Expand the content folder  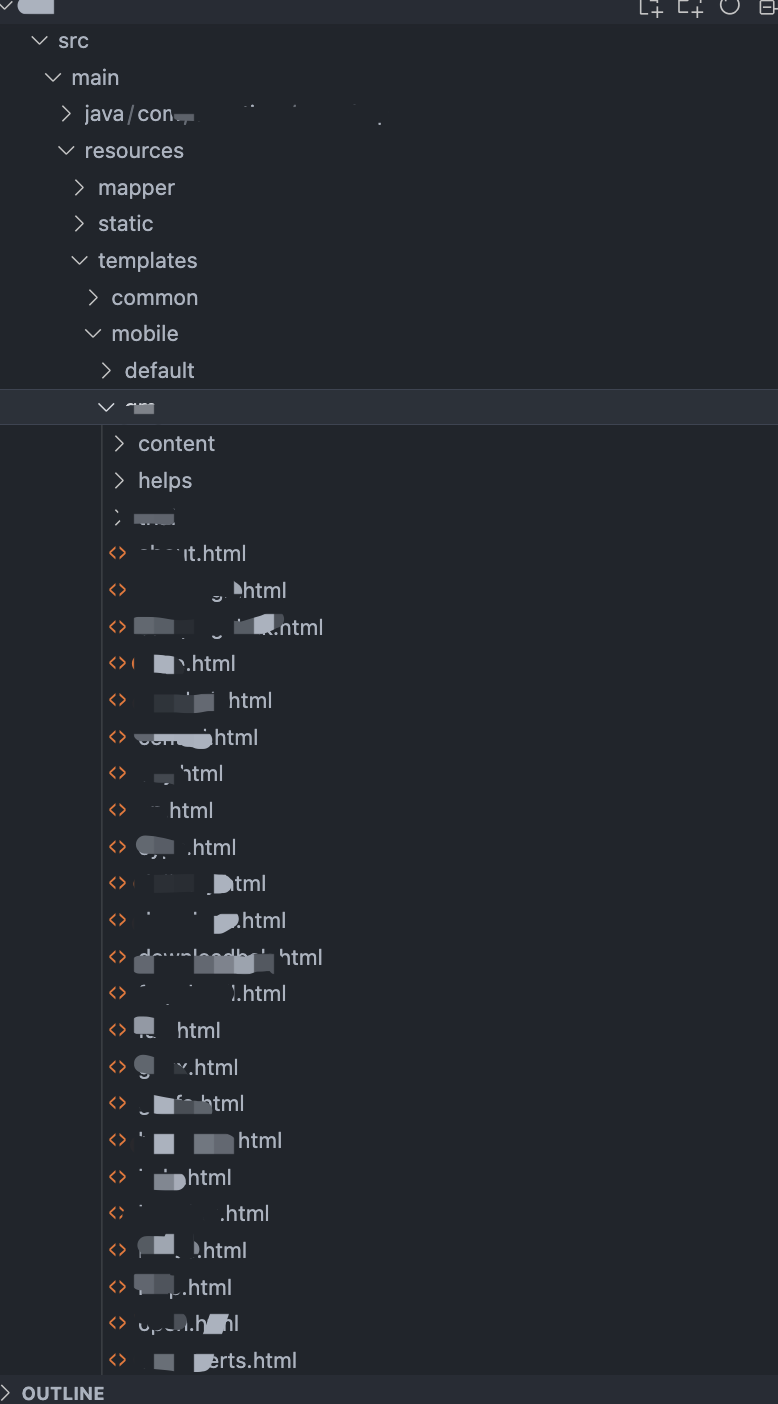tap(120, 444)
